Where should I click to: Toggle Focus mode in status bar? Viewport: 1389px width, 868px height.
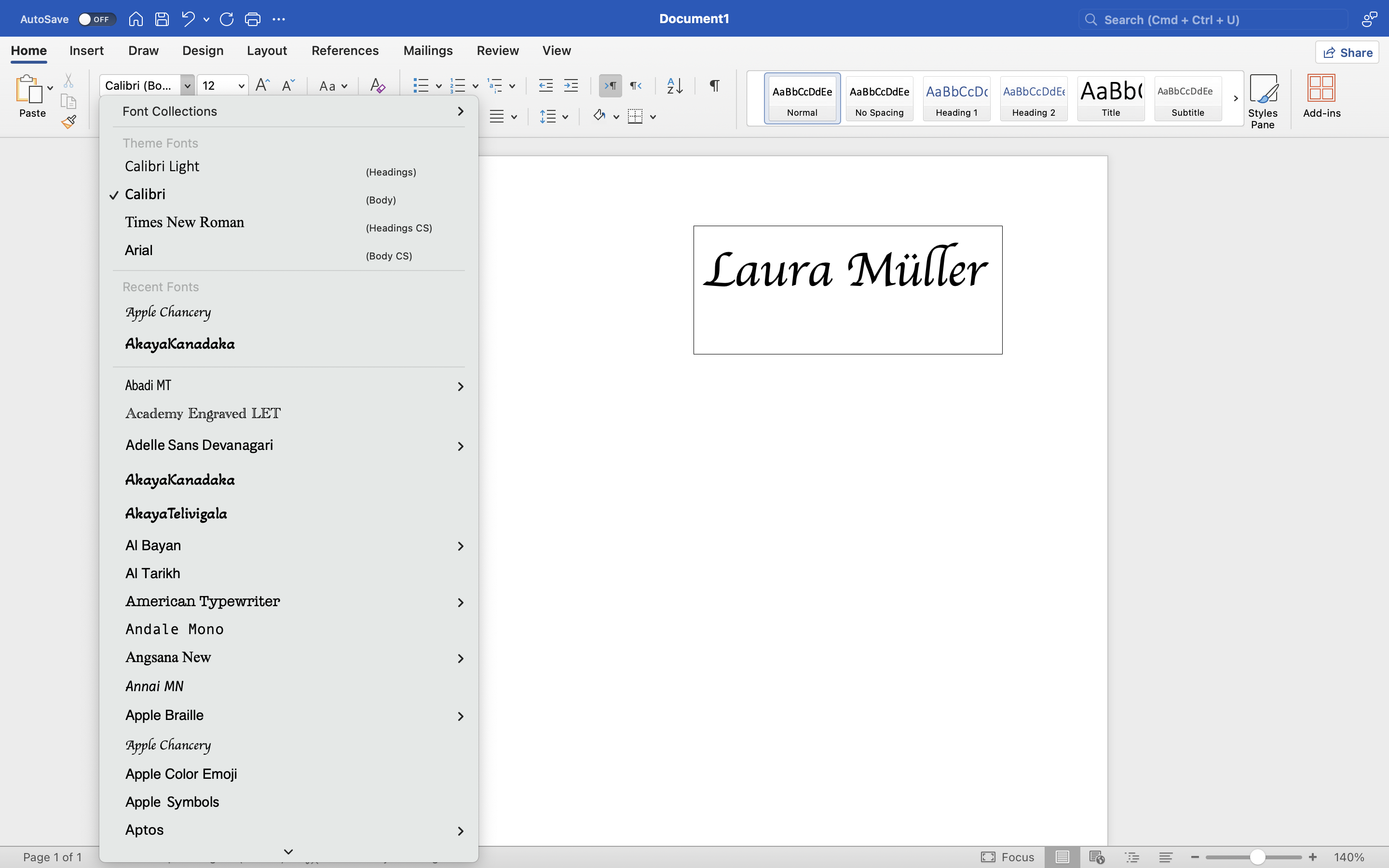click(x=1008, y=857)
